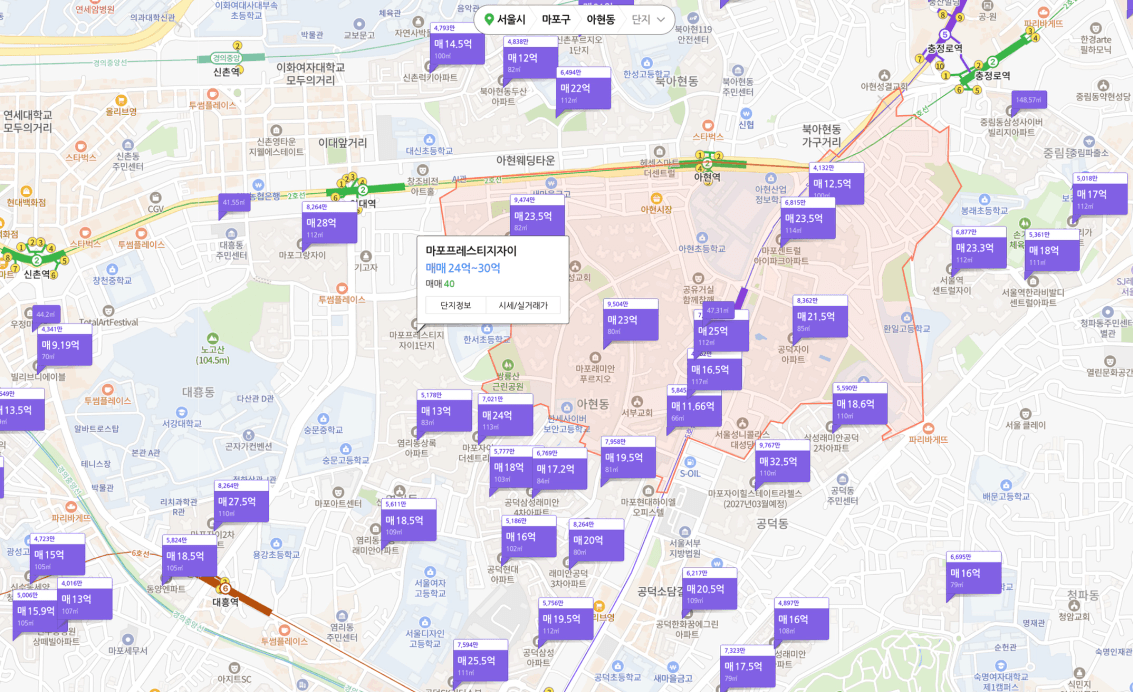Select the 매 32.5억 price marker

[782, 462]
